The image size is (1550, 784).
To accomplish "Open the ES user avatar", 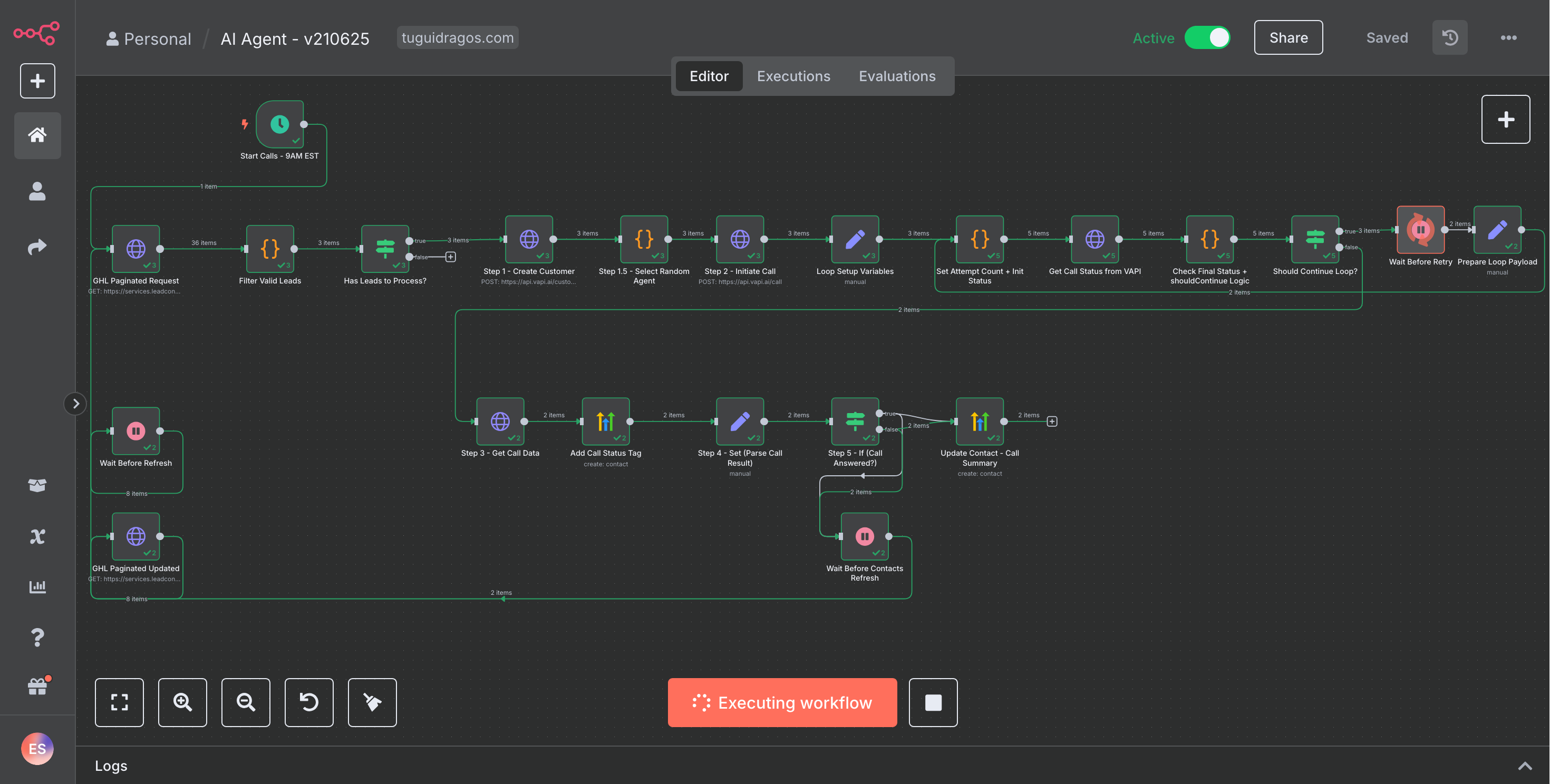I will pyautogui.click(x=37, y=749).
